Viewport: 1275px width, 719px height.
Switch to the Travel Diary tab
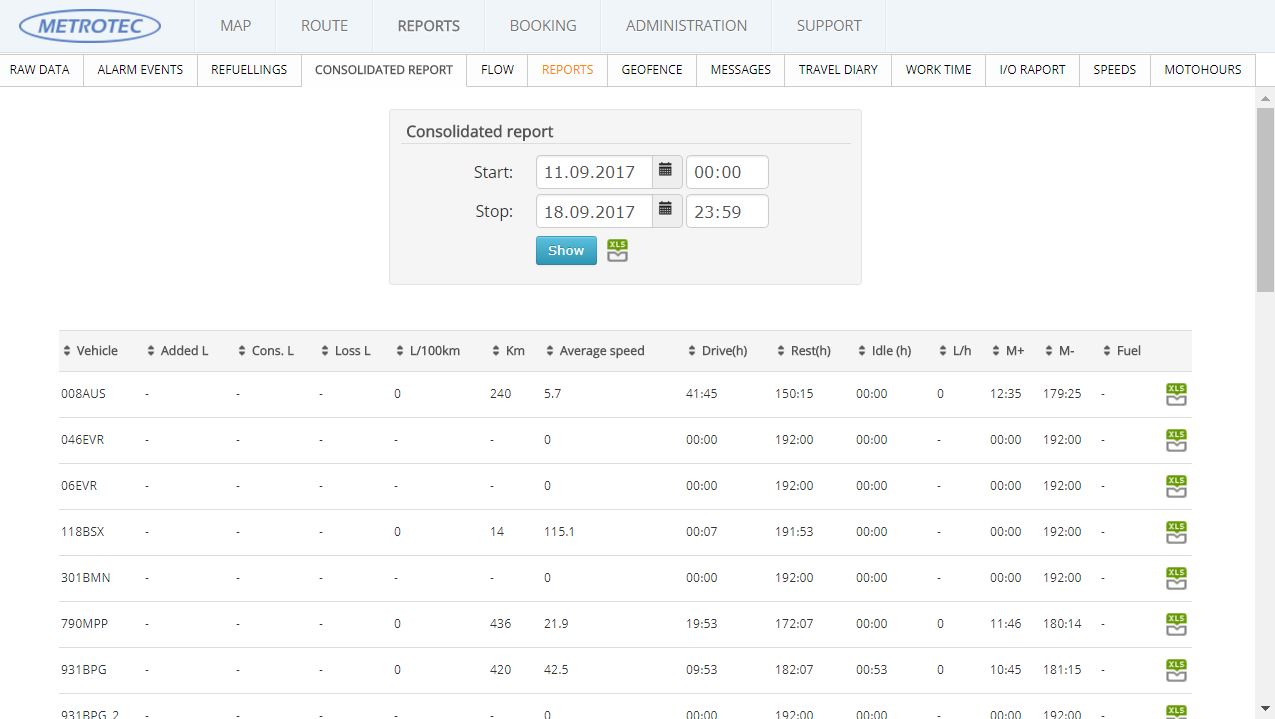(838, 70)
